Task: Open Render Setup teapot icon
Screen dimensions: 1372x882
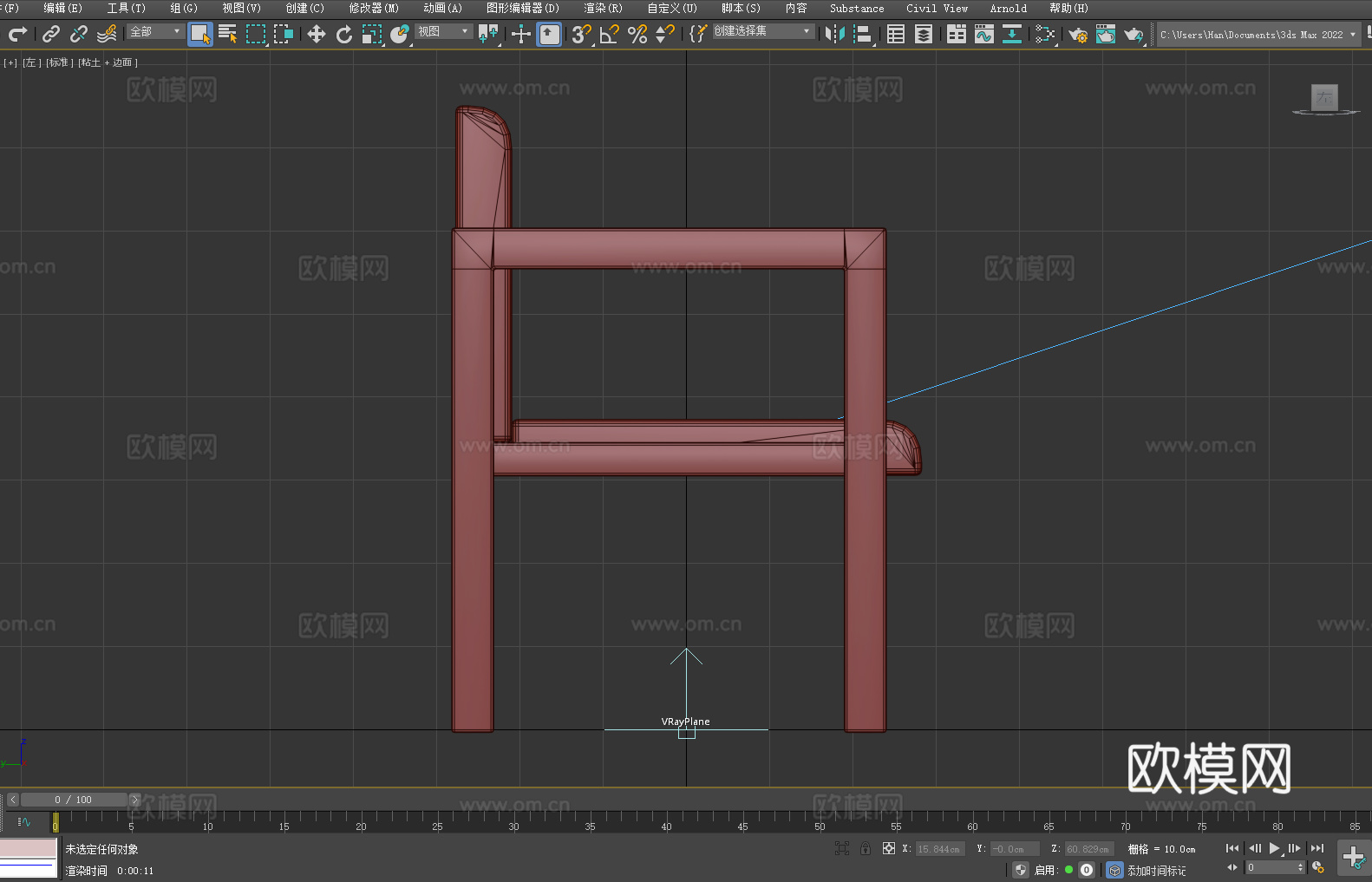Action: 1078,34
